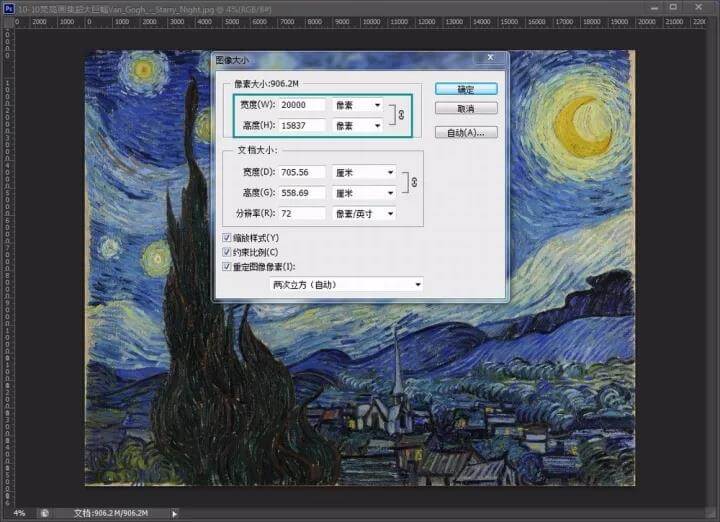Screen dimensions: 720x522
Task: Open the 两次立方（自动）resample method dropdown
Action: [x=346, y=285]
